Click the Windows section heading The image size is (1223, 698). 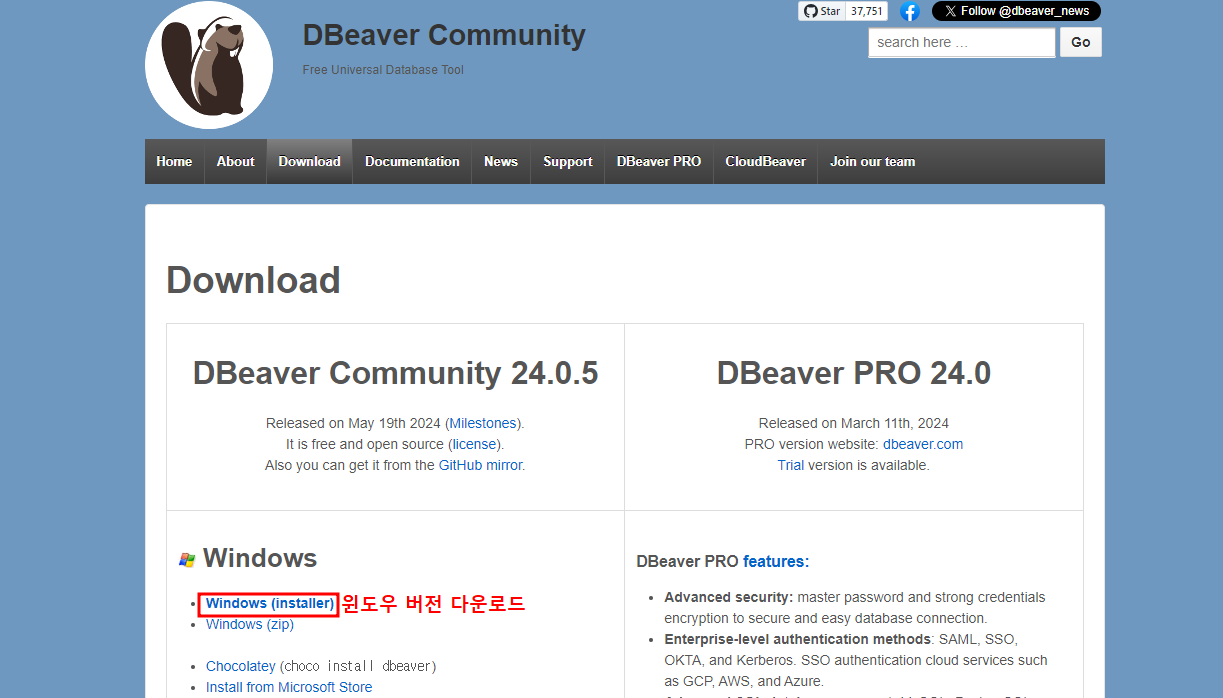(260, 558)
